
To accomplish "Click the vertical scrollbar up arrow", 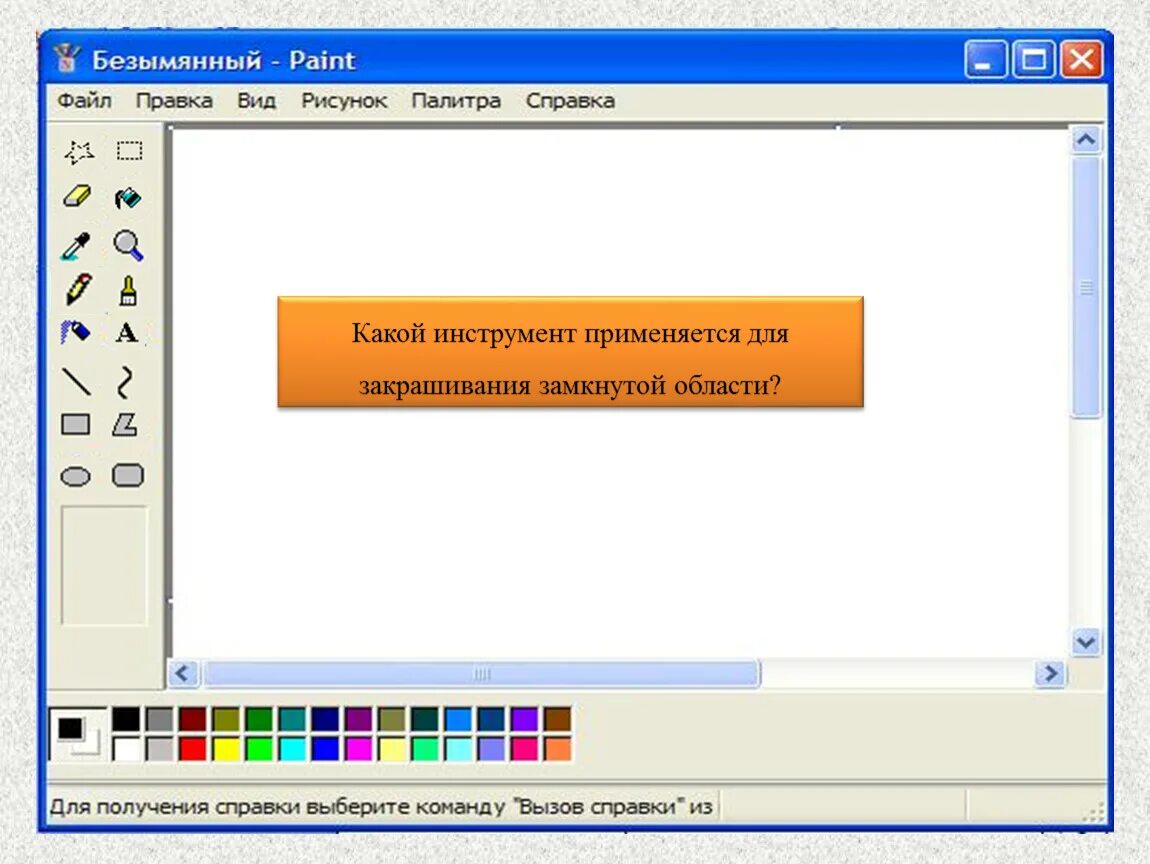I will (1086, 139).
